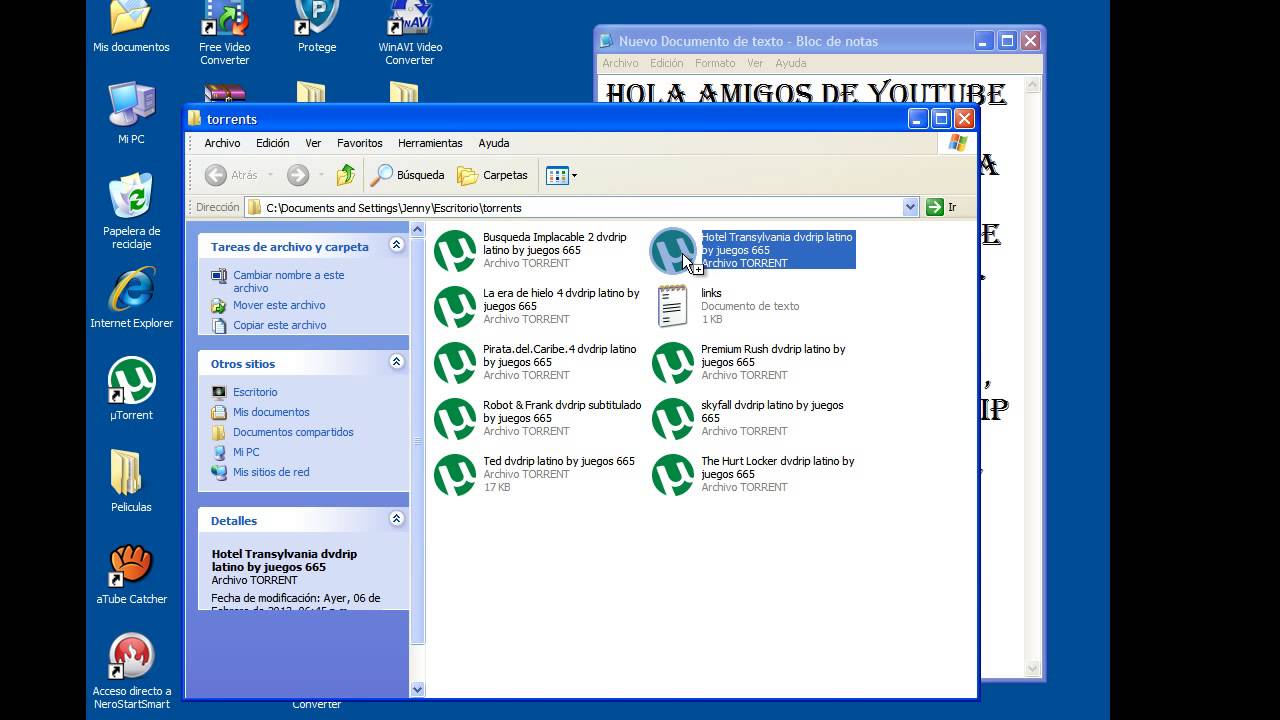Open the Archivo menu in torrents window
The image size is (1280, 720).
tap(222, 143)
